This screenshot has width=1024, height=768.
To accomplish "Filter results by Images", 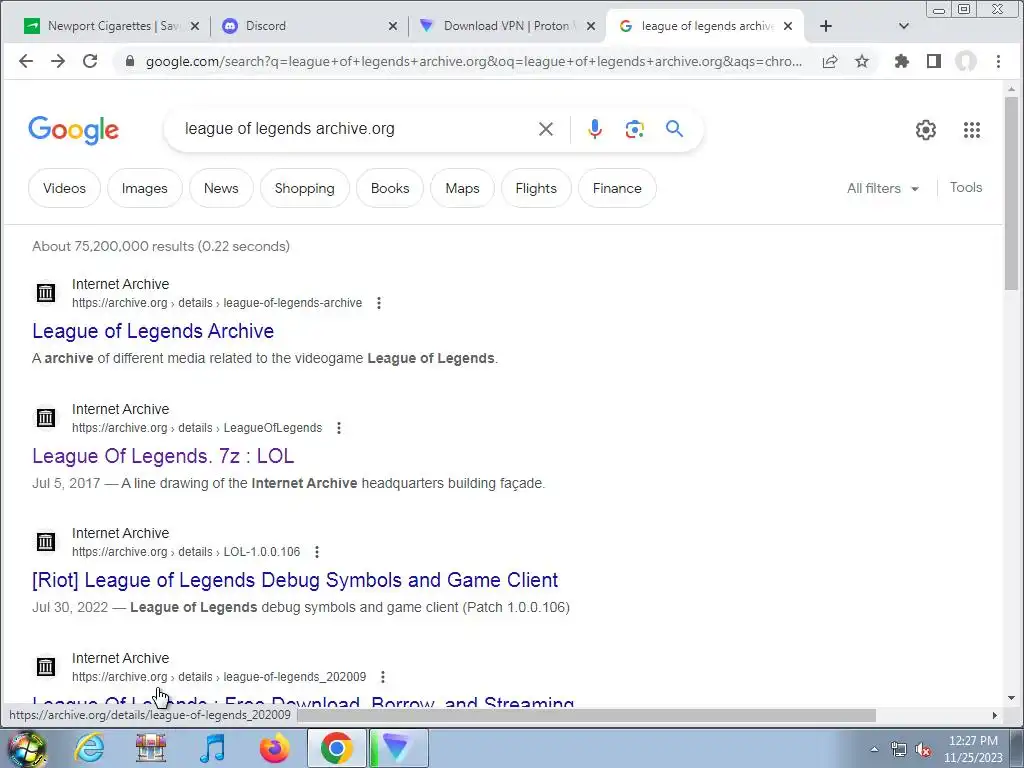I will (144, 188).
